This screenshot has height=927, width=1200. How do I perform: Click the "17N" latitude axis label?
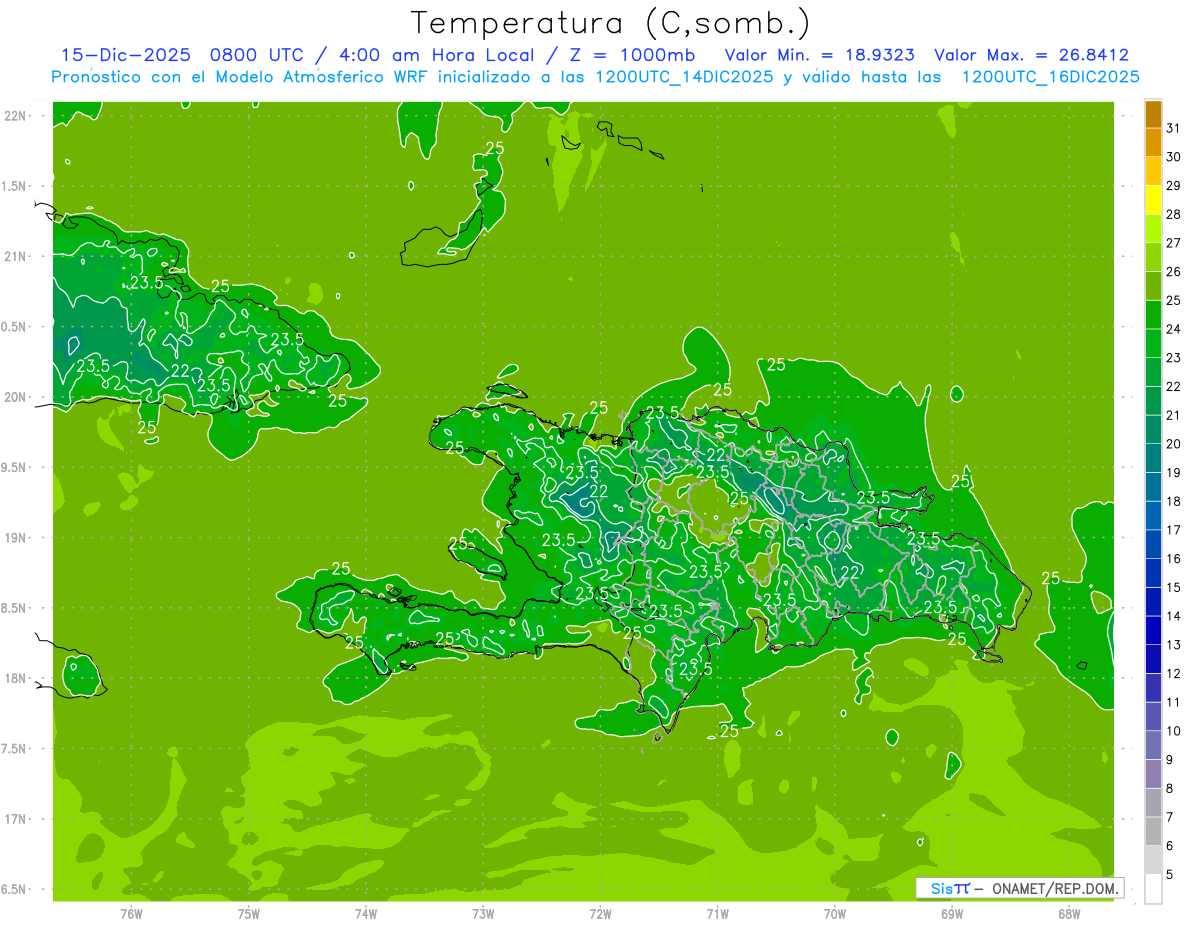[17, 819]
